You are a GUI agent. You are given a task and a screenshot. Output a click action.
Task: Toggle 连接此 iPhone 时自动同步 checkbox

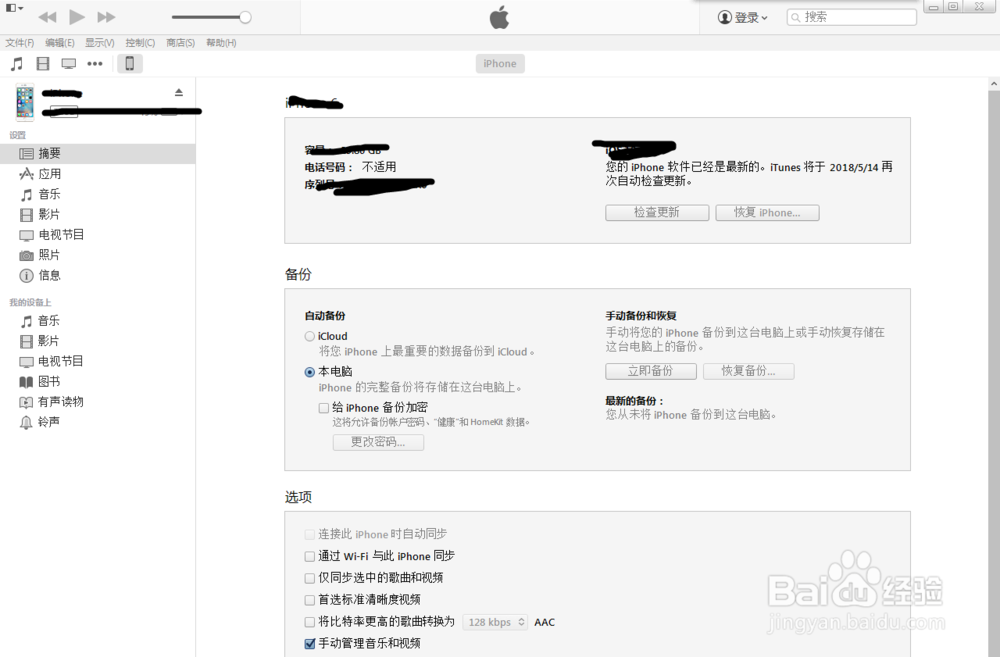(310, 535)
